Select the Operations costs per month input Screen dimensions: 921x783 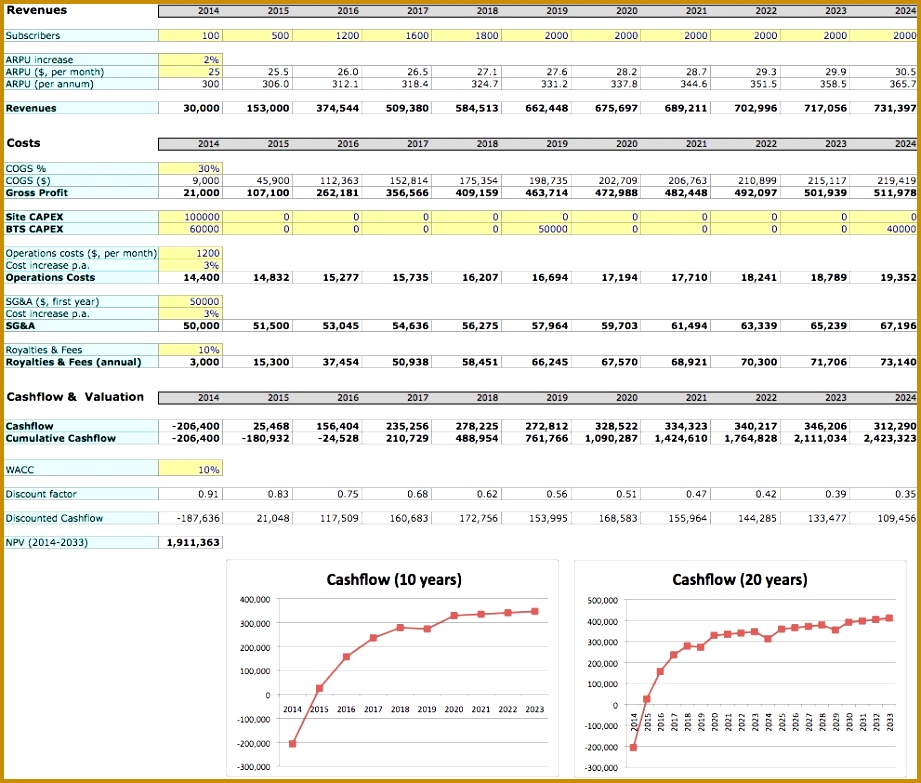(x=192, y=254)
